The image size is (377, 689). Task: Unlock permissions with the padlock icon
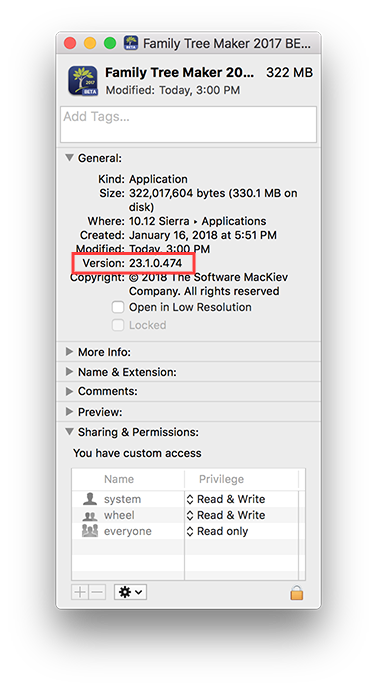(297, 592)
